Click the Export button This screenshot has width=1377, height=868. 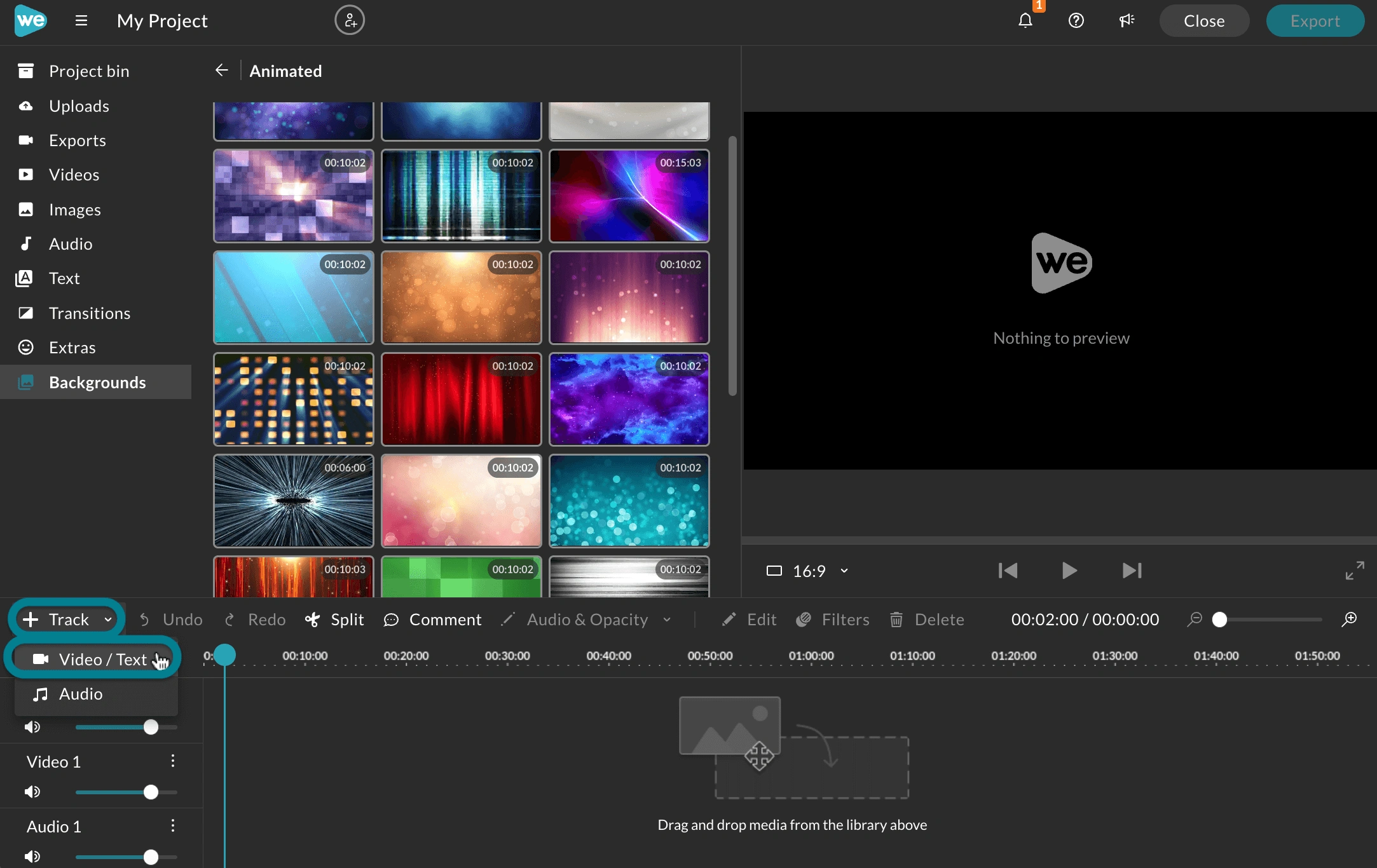point(1315,21)
